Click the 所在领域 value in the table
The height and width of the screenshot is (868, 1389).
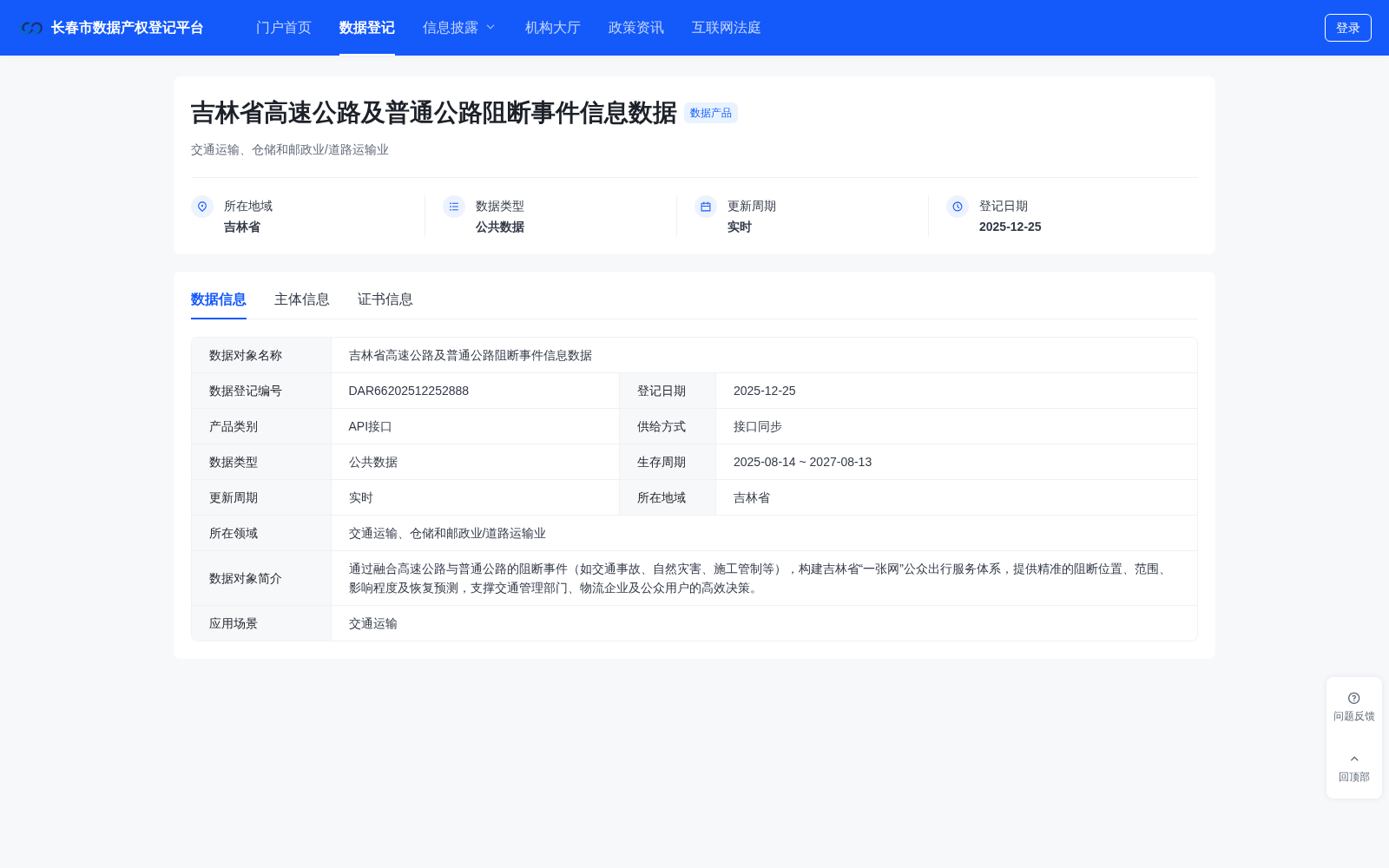447,533
